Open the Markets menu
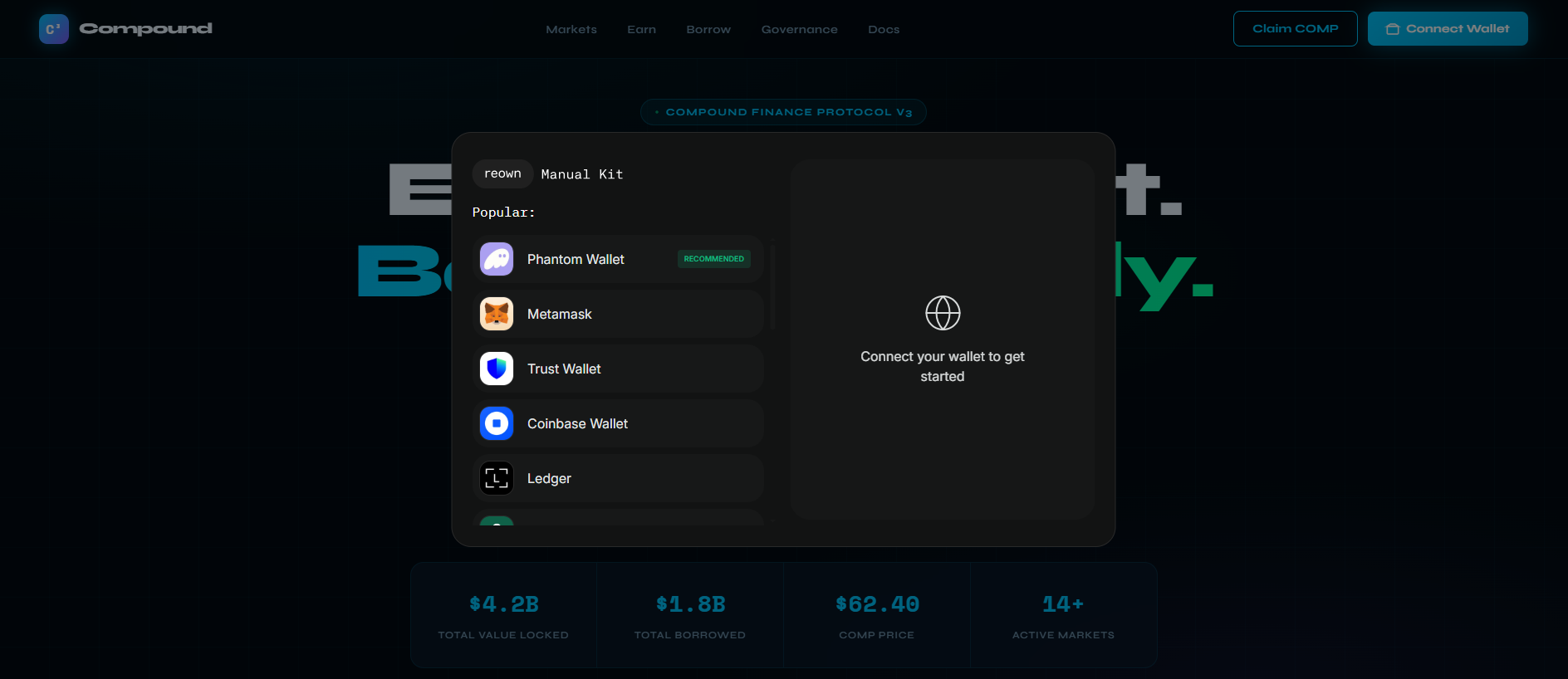Screen dimensions: 1568x679 571,29
